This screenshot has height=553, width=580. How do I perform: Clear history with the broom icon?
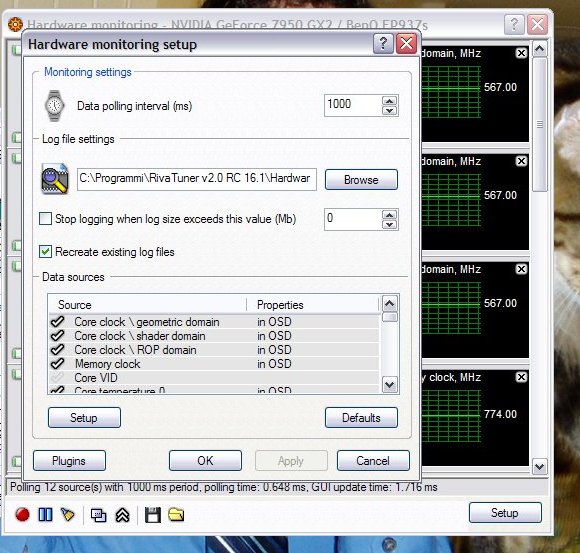[68, 515]
